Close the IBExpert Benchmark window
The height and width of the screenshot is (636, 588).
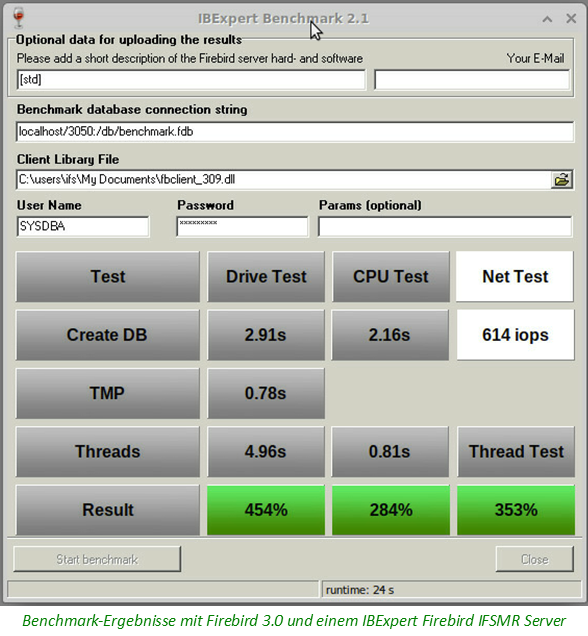571,18
